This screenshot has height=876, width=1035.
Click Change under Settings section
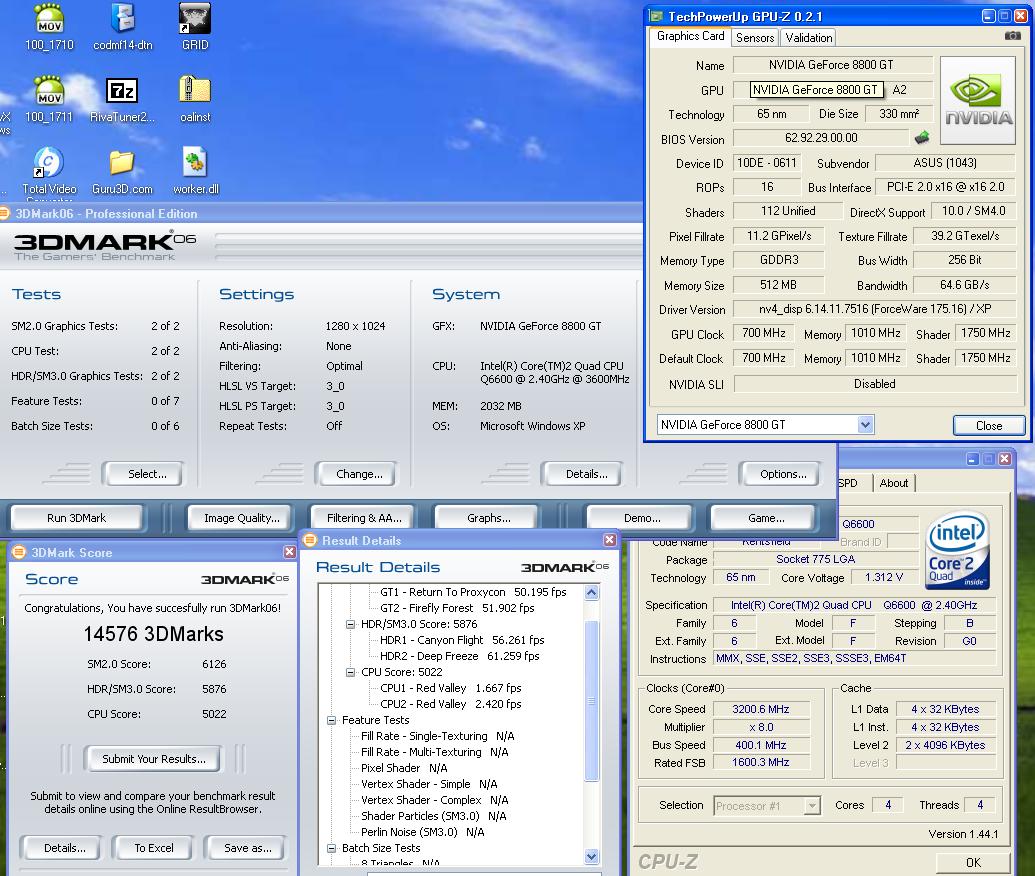[357, 474]
